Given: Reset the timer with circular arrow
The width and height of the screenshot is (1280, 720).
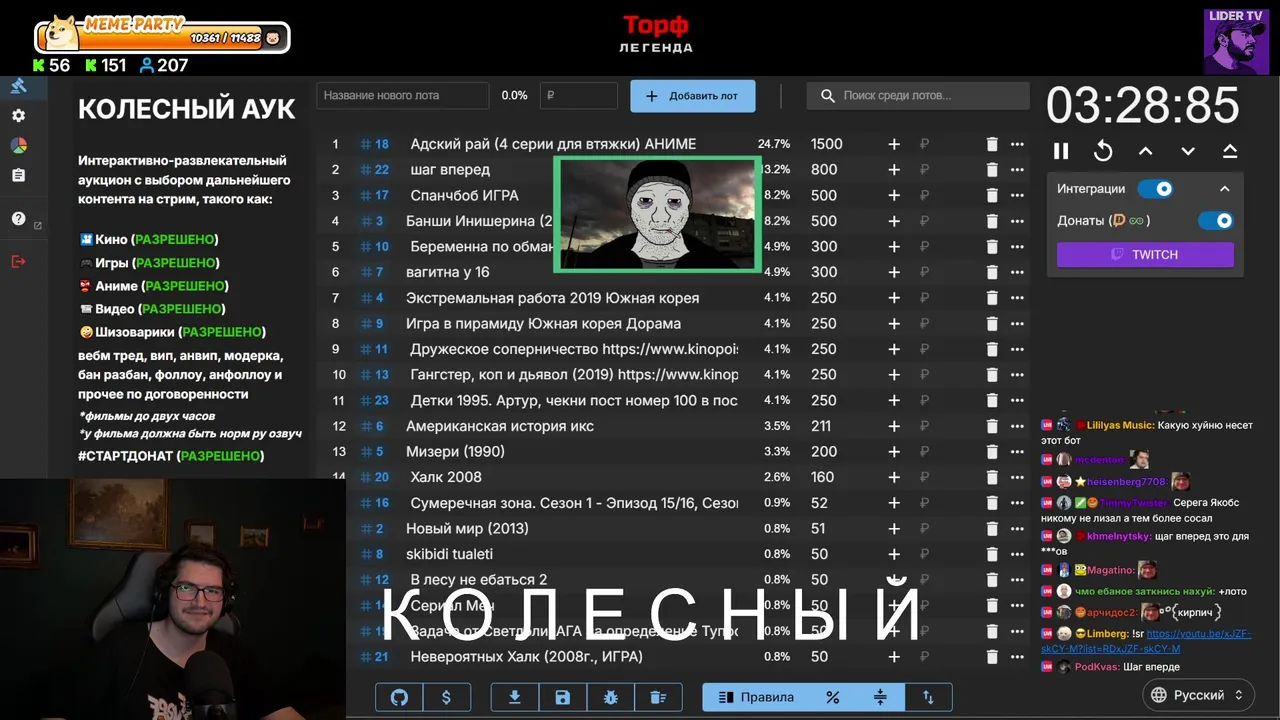Looking at the screenshot, I should [1103, 151].
